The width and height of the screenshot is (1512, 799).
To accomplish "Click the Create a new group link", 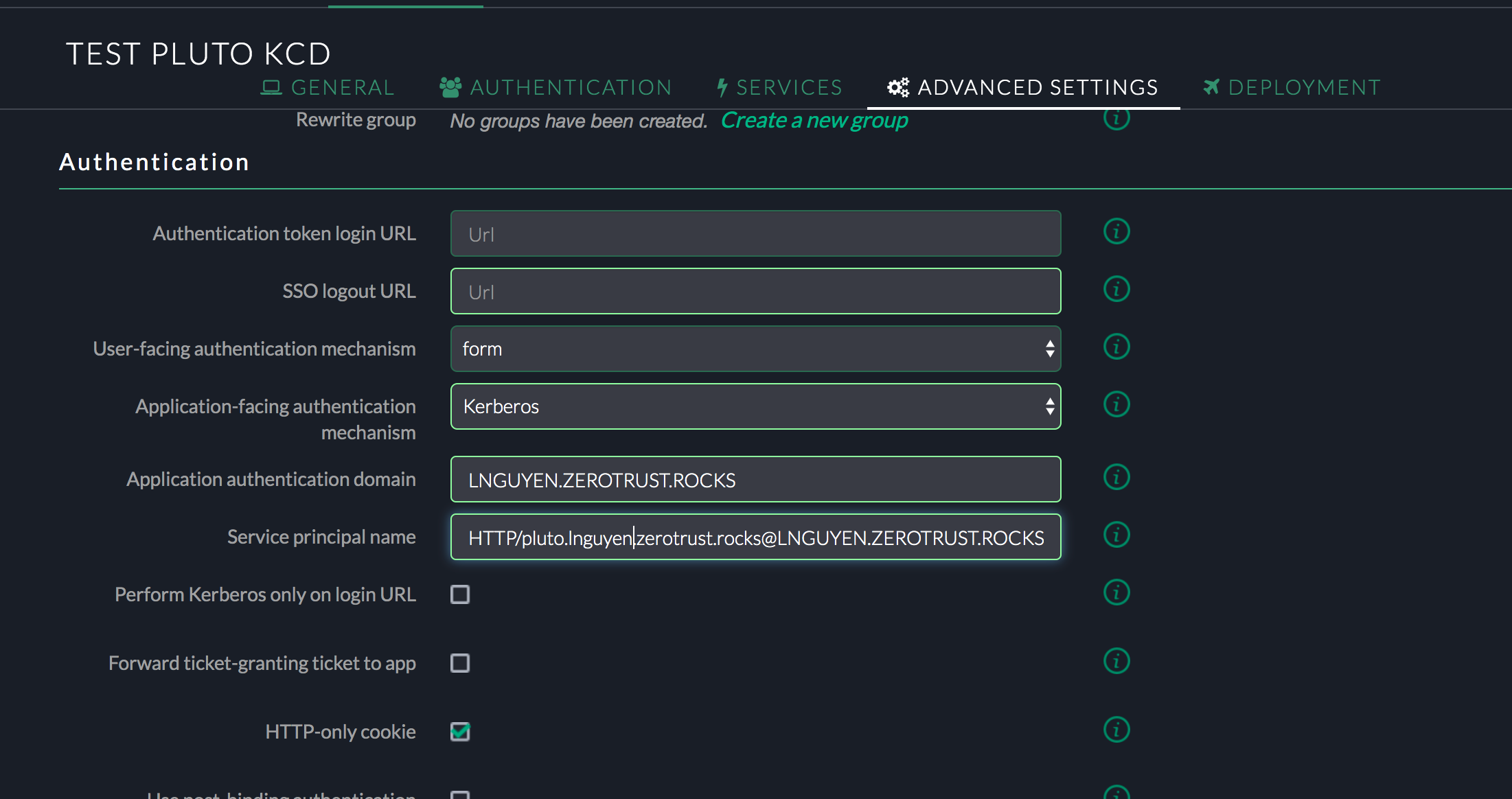I will tap(814, 120).
